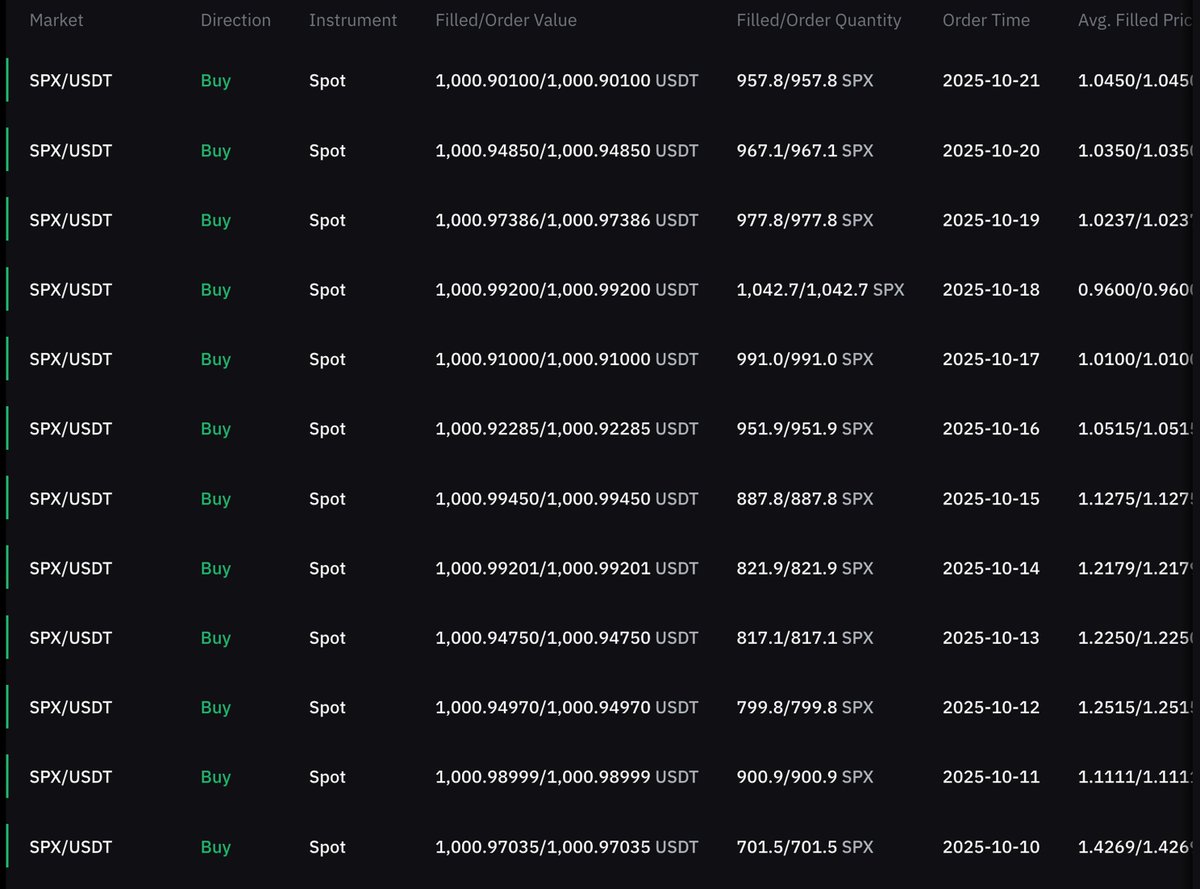Open SPX/USDT market in the 2025-10-19 row
Viewport: 1200px width, 889px height.
coord(71,220)
